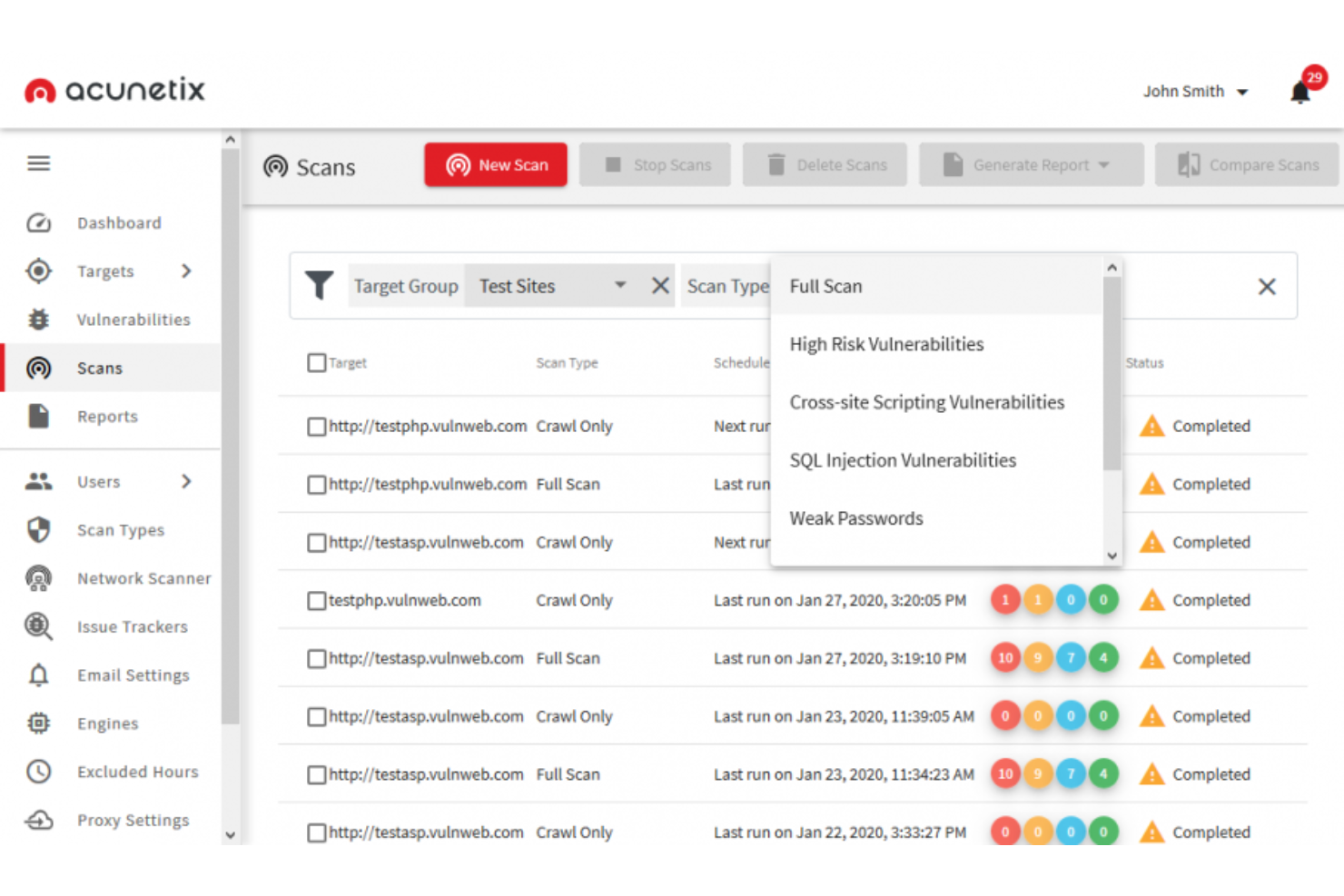The image size is (1344, 896).
Task: Open Scans in the sidebar
Action: point(111,368)
